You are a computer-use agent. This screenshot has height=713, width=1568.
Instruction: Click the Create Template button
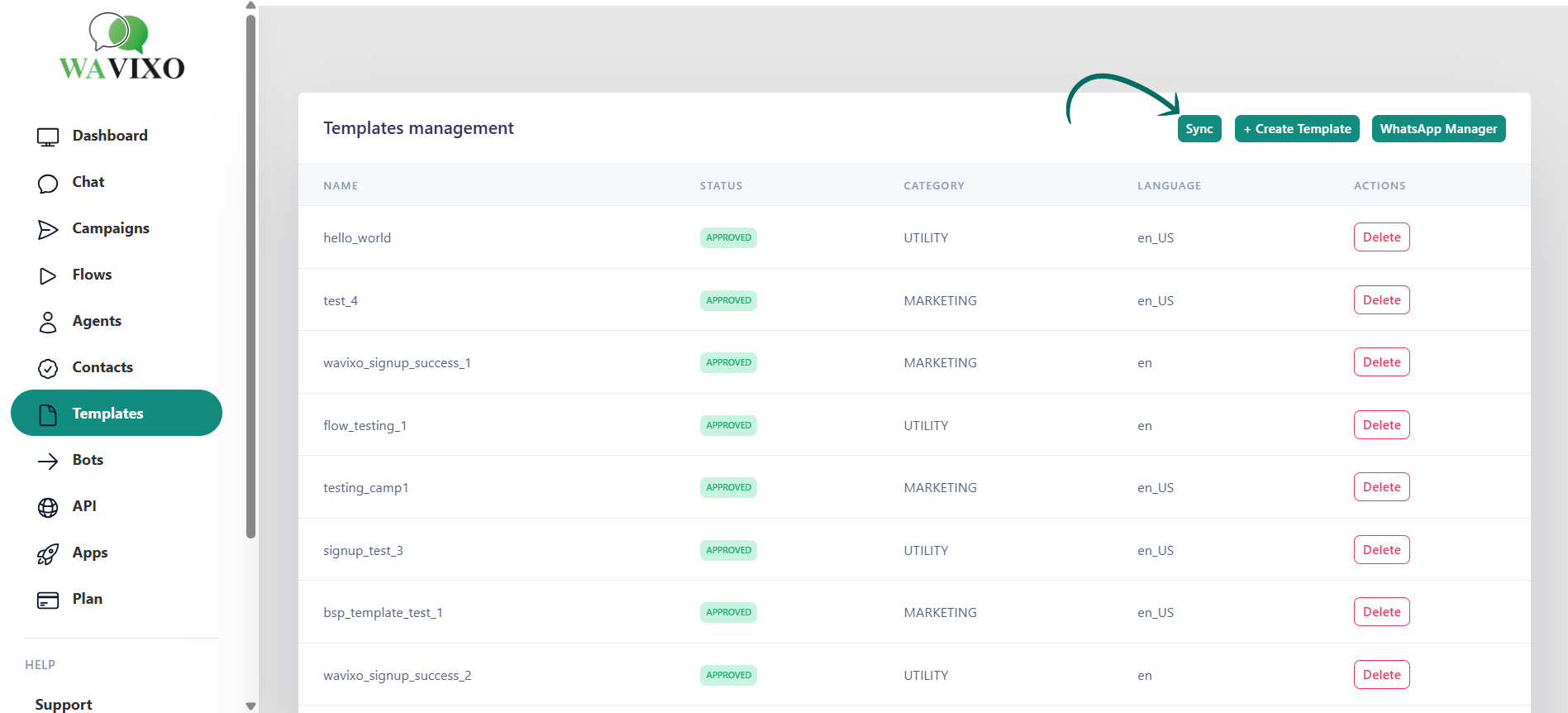(x=1296, y=129)
